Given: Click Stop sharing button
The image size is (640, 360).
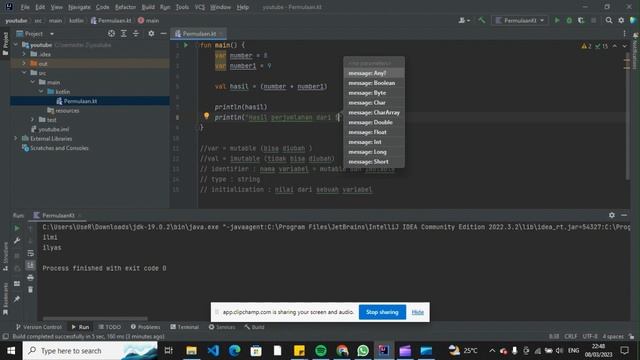Looking at the screenshot, I should pyautogui.click(x=382, y=312).
